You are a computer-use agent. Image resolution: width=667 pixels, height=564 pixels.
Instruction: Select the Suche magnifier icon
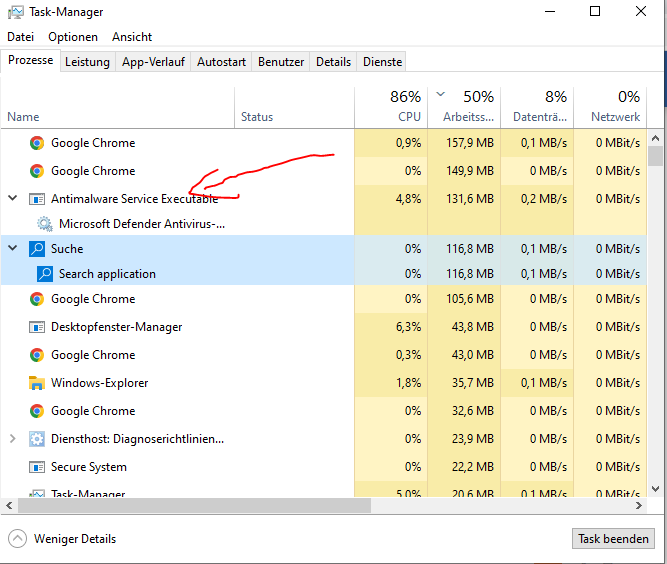pos(37,248)
